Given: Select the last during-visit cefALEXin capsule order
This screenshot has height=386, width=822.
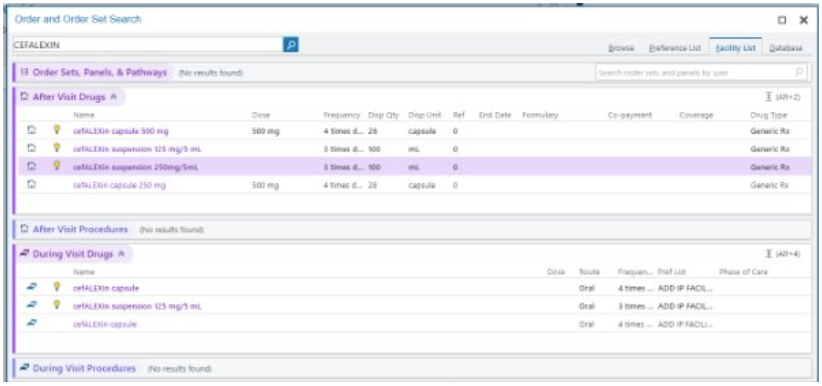Looking at the screenshot, I should [105, 324].
